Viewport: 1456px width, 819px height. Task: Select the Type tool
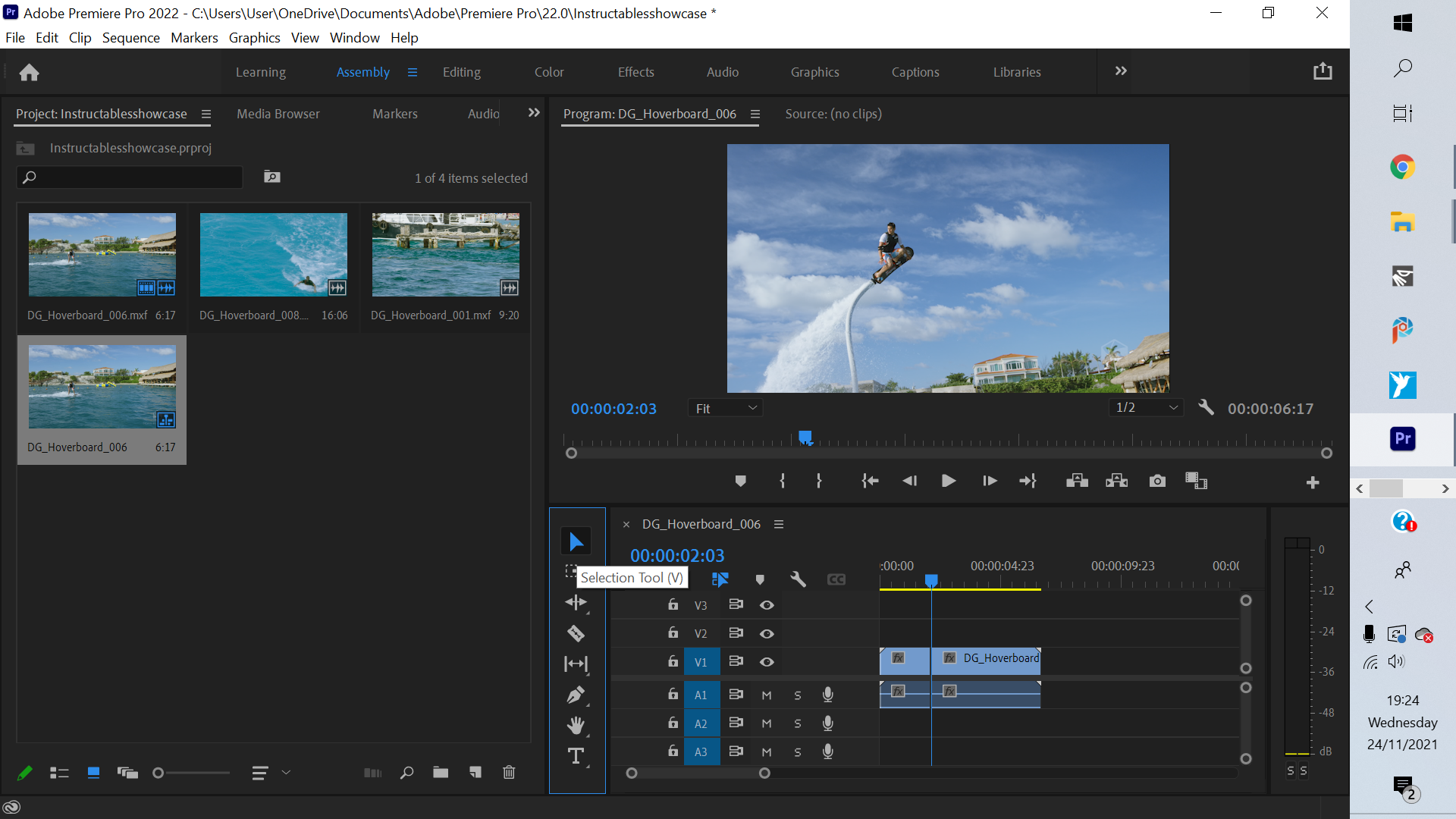[x=576, y=756]
